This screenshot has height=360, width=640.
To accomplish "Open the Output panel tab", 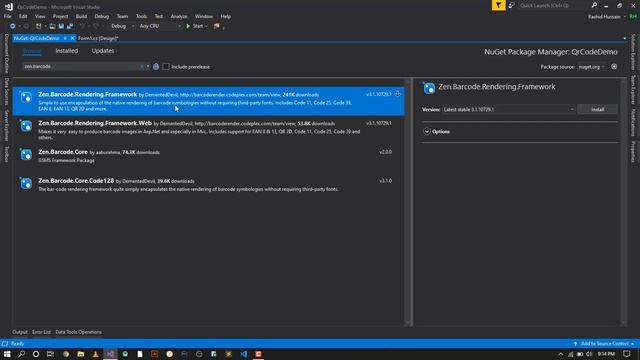I will point(20,332).
